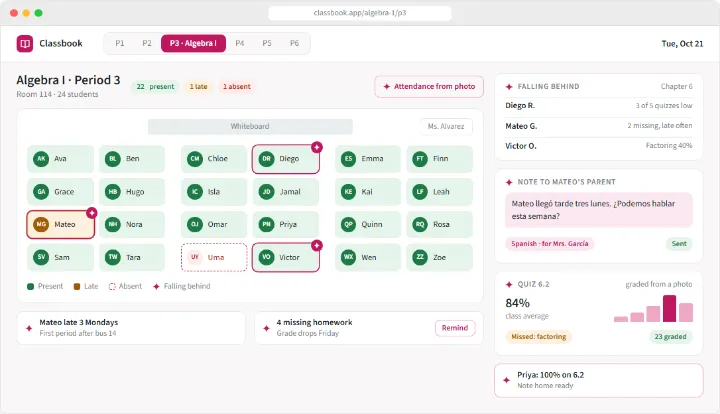Switch to the P2 tab
Image resolution: width=720 pixels, height=414 pixels.
[146, 43]
